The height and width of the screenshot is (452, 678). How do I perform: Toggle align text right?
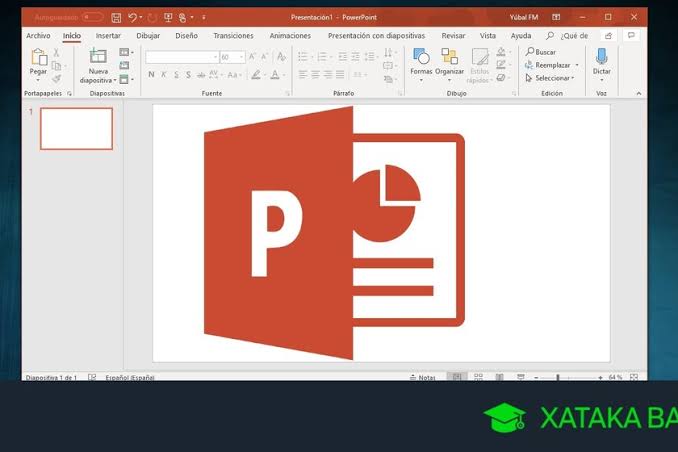[328, 75]
